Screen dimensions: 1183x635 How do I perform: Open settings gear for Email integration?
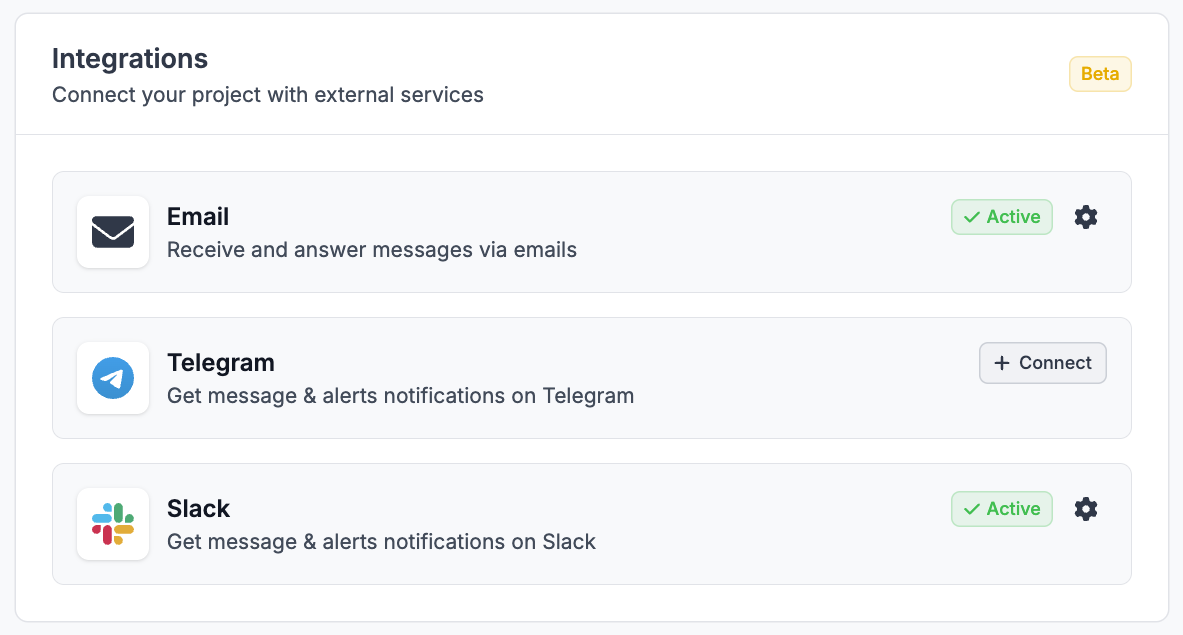pos(1086,217)
